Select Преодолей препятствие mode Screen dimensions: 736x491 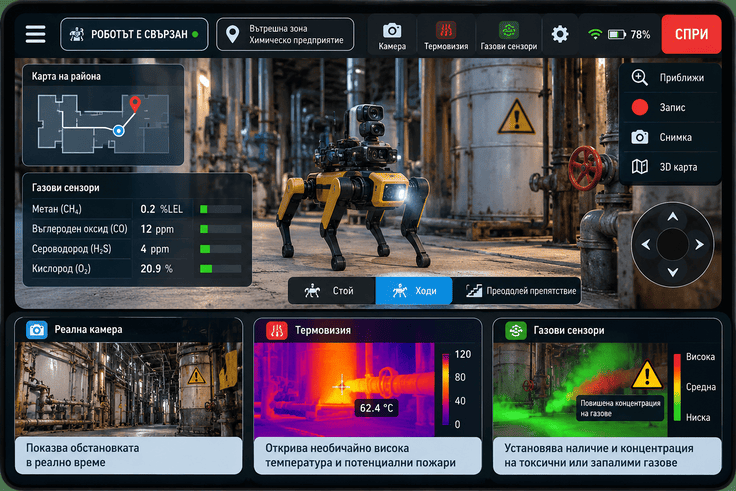coord(517,291)
